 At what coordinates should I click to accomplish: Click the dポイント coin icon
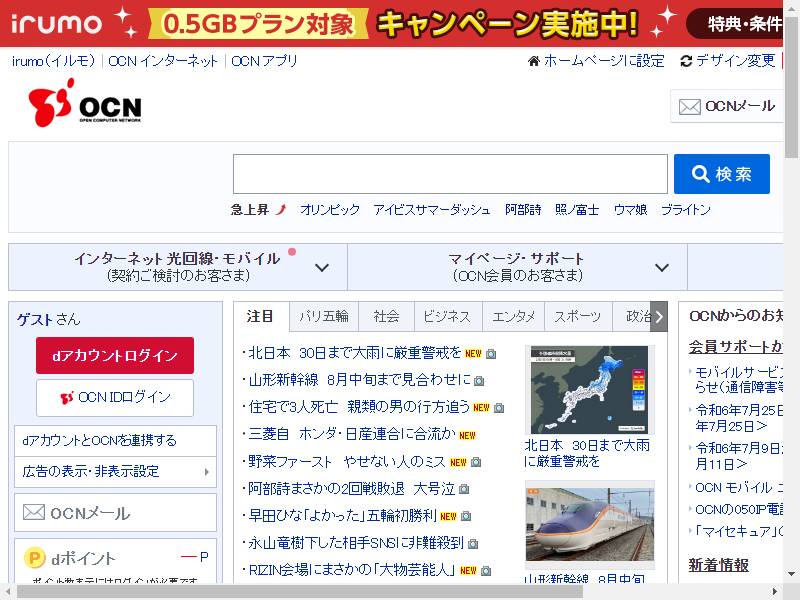point(35,558)
